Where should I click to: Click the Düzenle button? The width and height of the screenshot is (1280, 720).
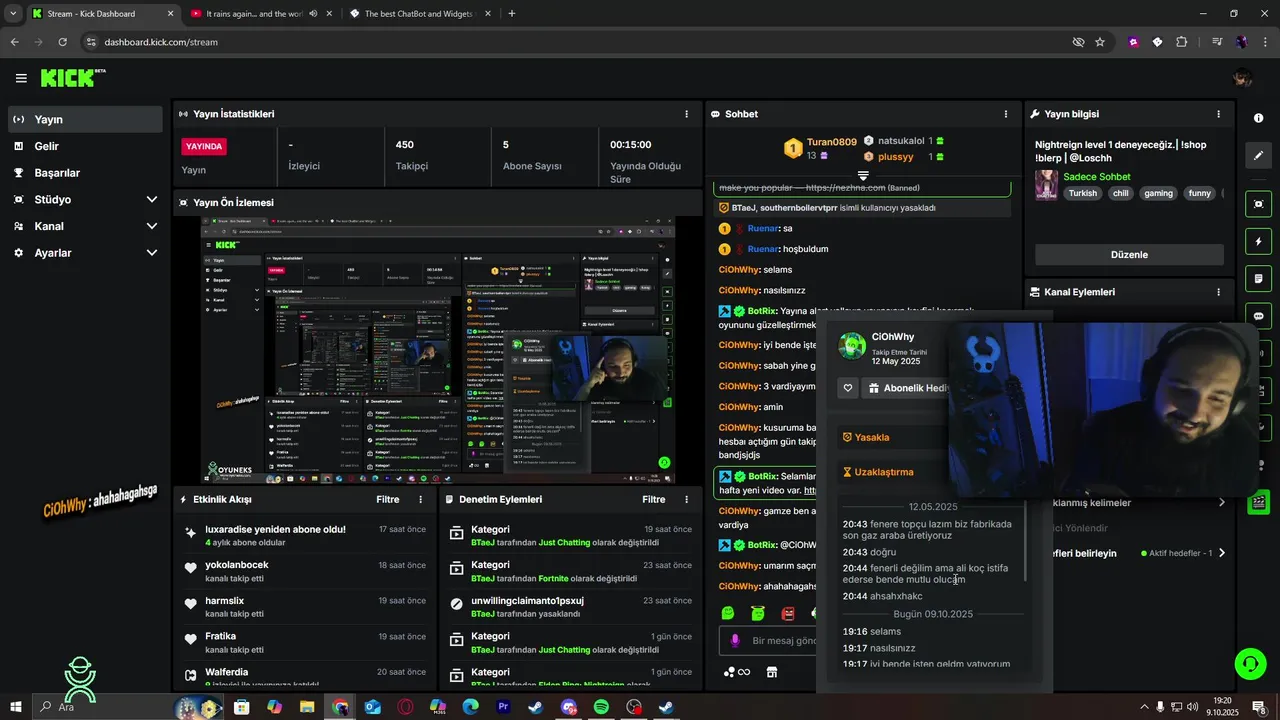click(1129, 255)
